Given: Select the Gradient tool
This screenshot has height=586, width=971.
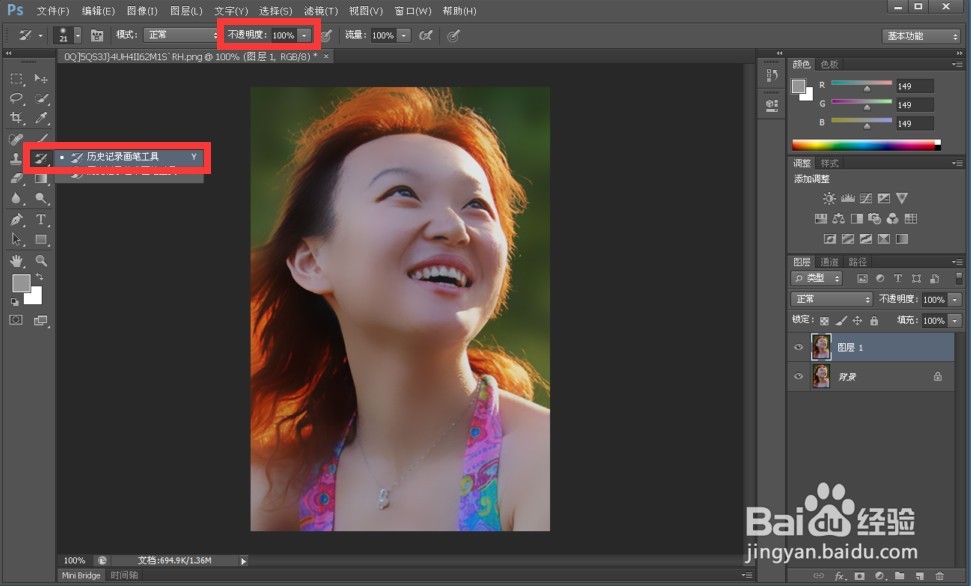Looking at the screenshot, I should click(x=41, y=178).
